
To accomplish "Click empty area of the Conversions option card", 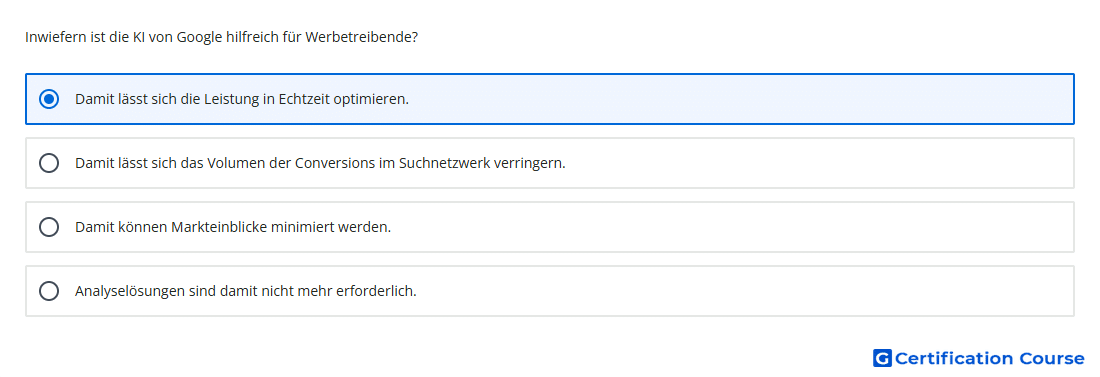I will click(814, 163).
